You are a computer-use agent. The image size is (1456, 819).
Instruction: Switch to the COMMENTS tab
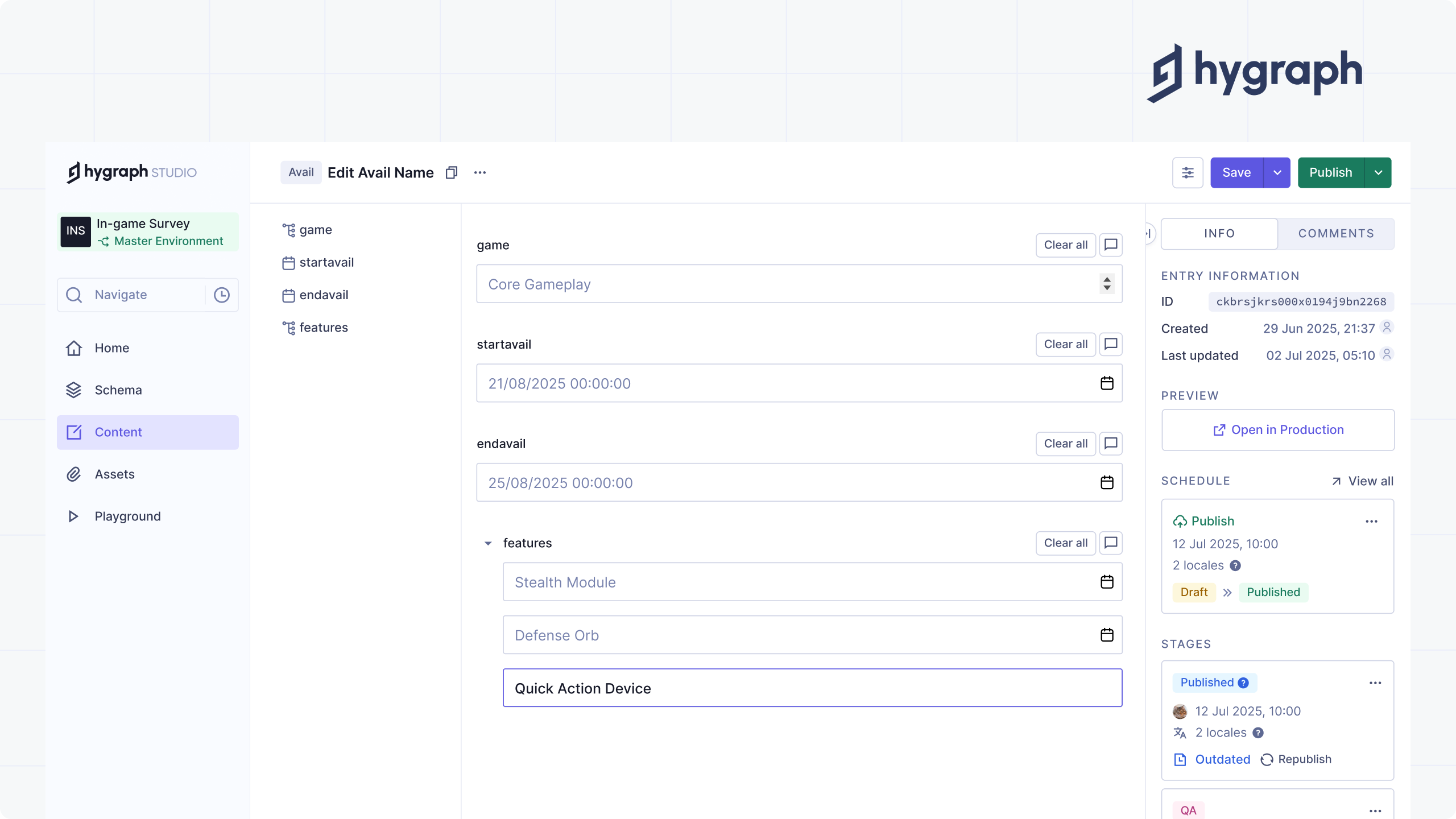(1335, 233)
